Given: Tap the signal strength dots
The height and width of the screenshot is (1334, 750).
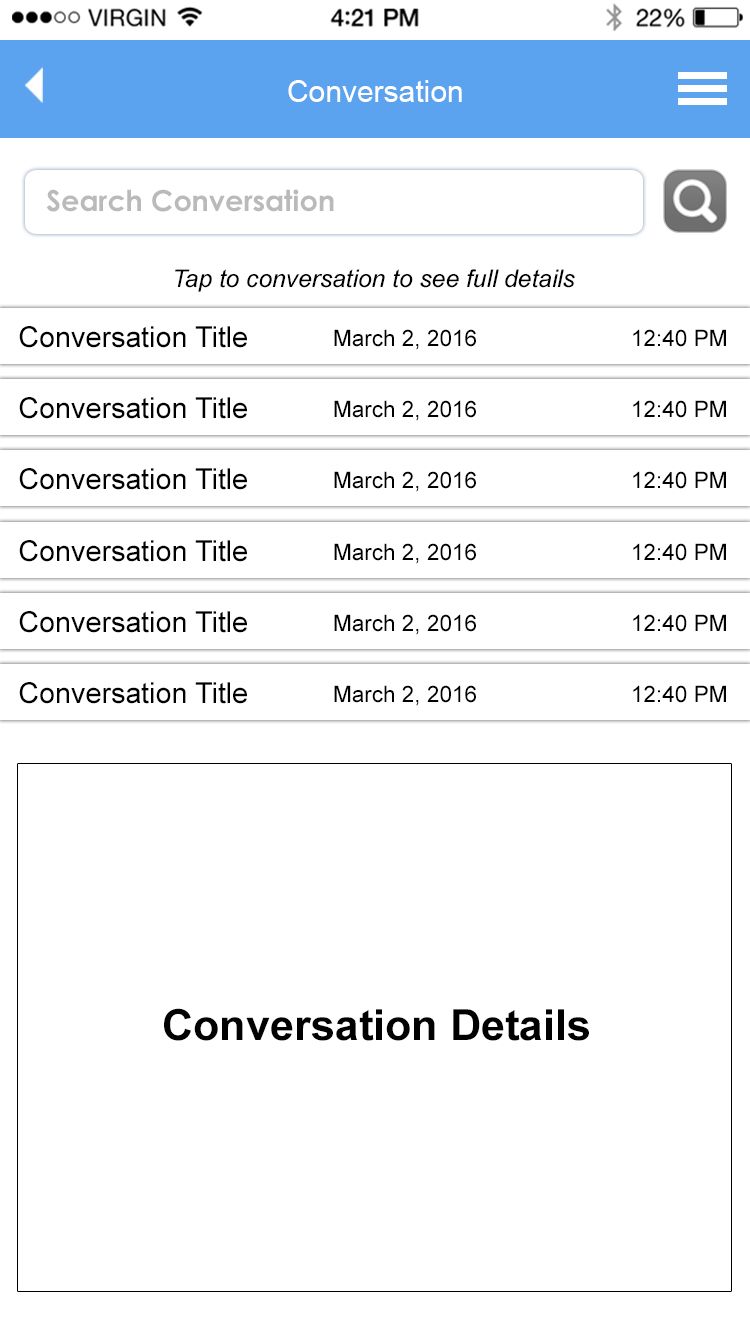Looking at the screenshot, I should [x=45, y=17].
